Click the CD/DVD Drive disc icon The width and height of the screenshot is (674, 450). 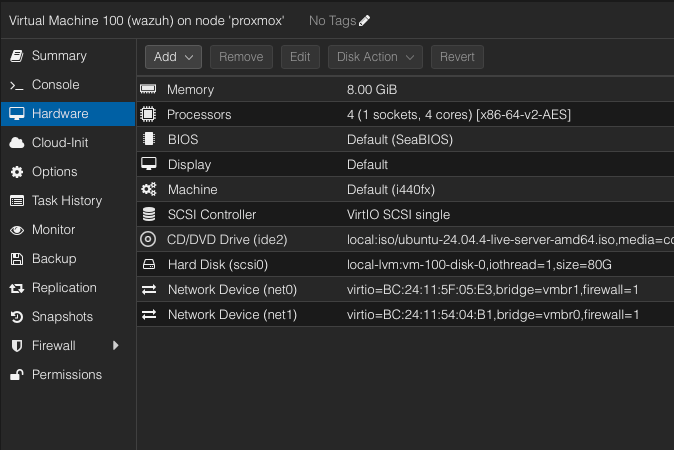pos(148,239)
